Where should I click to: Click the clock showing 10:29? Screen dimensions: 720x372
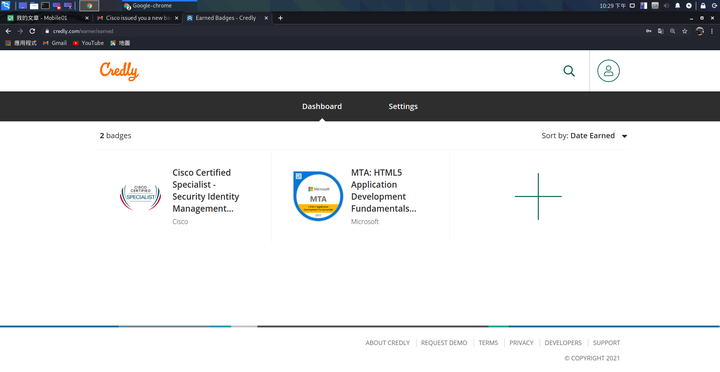613,6
